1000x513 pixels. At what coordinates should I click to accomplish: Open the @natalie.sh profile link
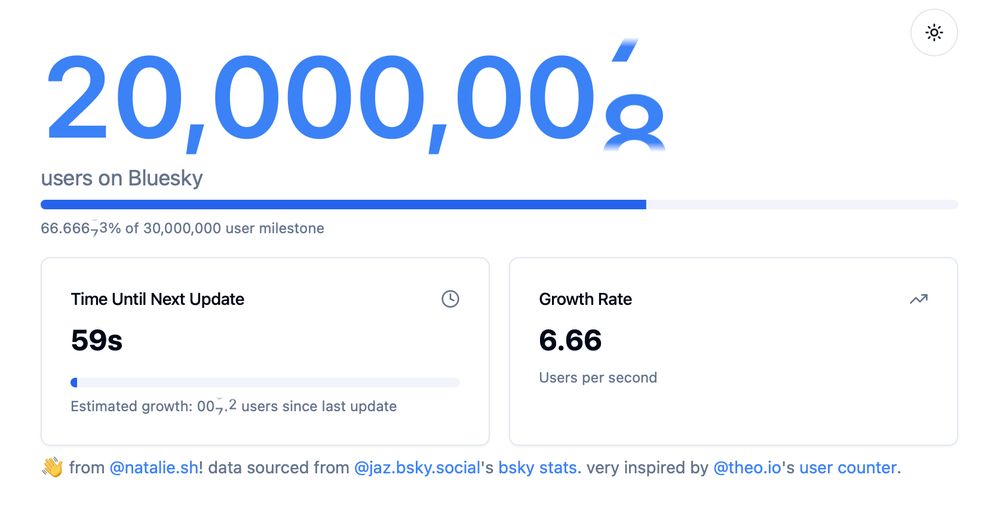coord(154,468)
